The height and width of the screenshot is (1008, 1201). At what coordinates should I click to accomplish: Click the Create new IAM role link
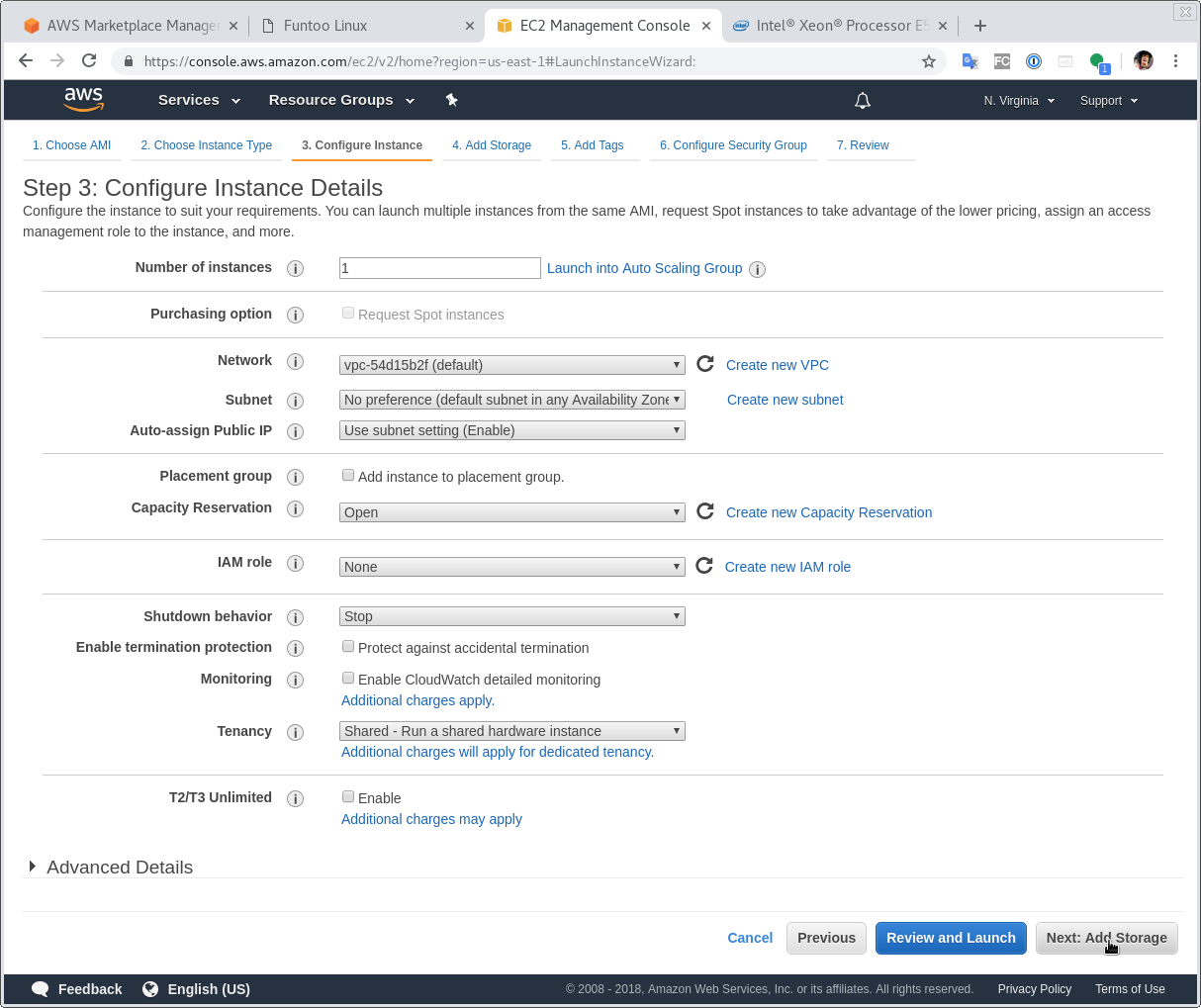[x=787, y=567]
